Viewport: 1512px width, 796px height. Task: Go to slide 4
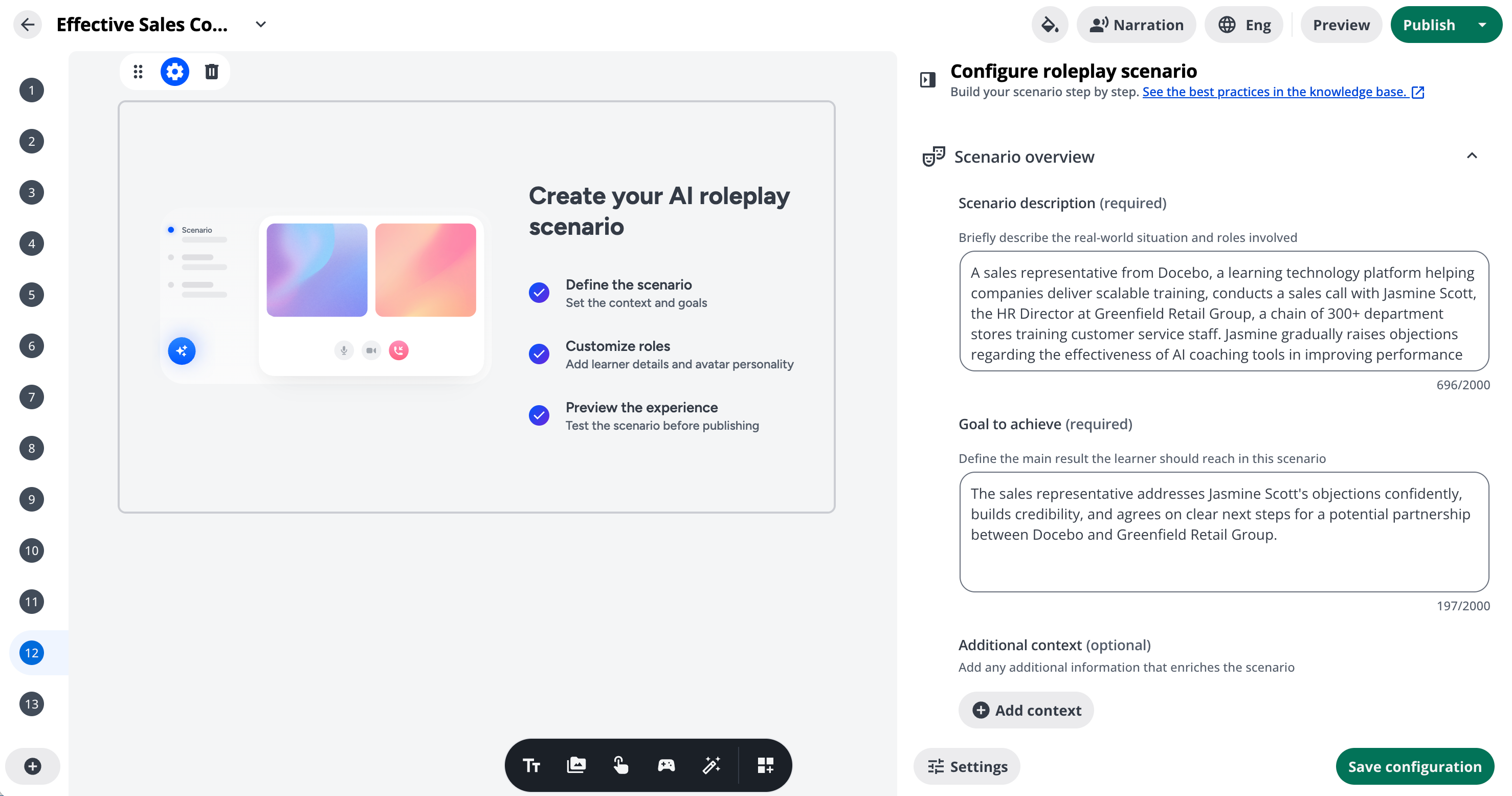32,244
